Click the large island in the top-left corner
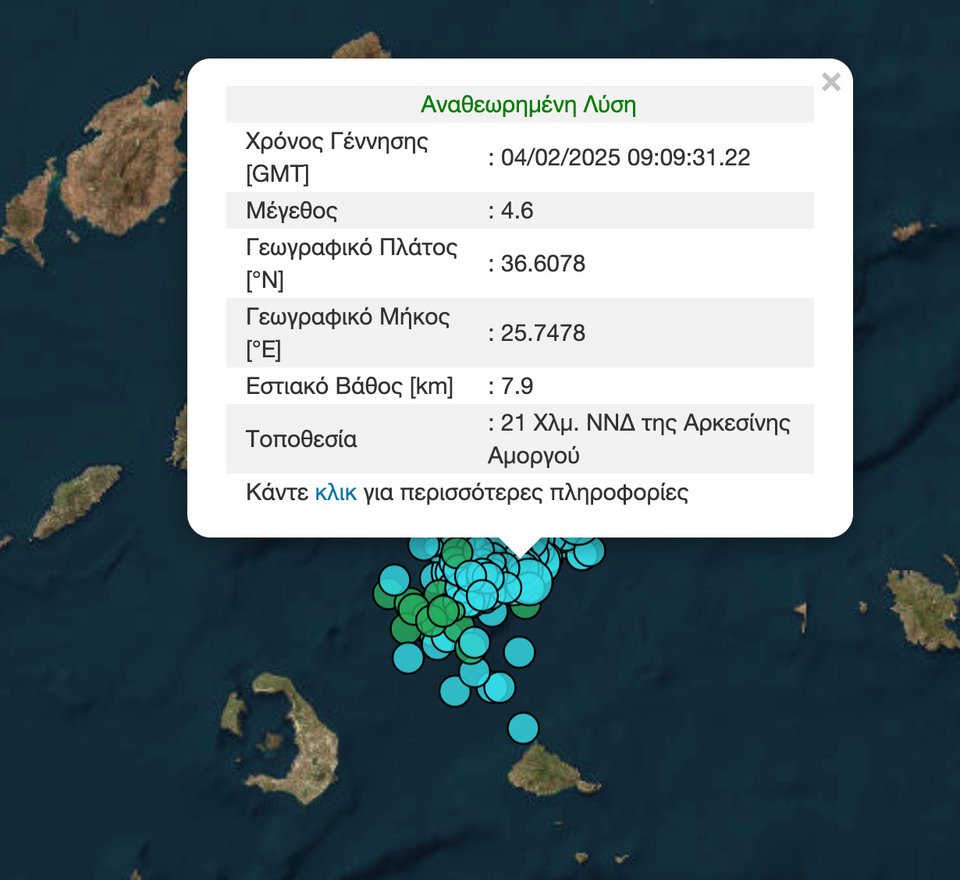The image size is (960, 880). (x=125, y=160)
